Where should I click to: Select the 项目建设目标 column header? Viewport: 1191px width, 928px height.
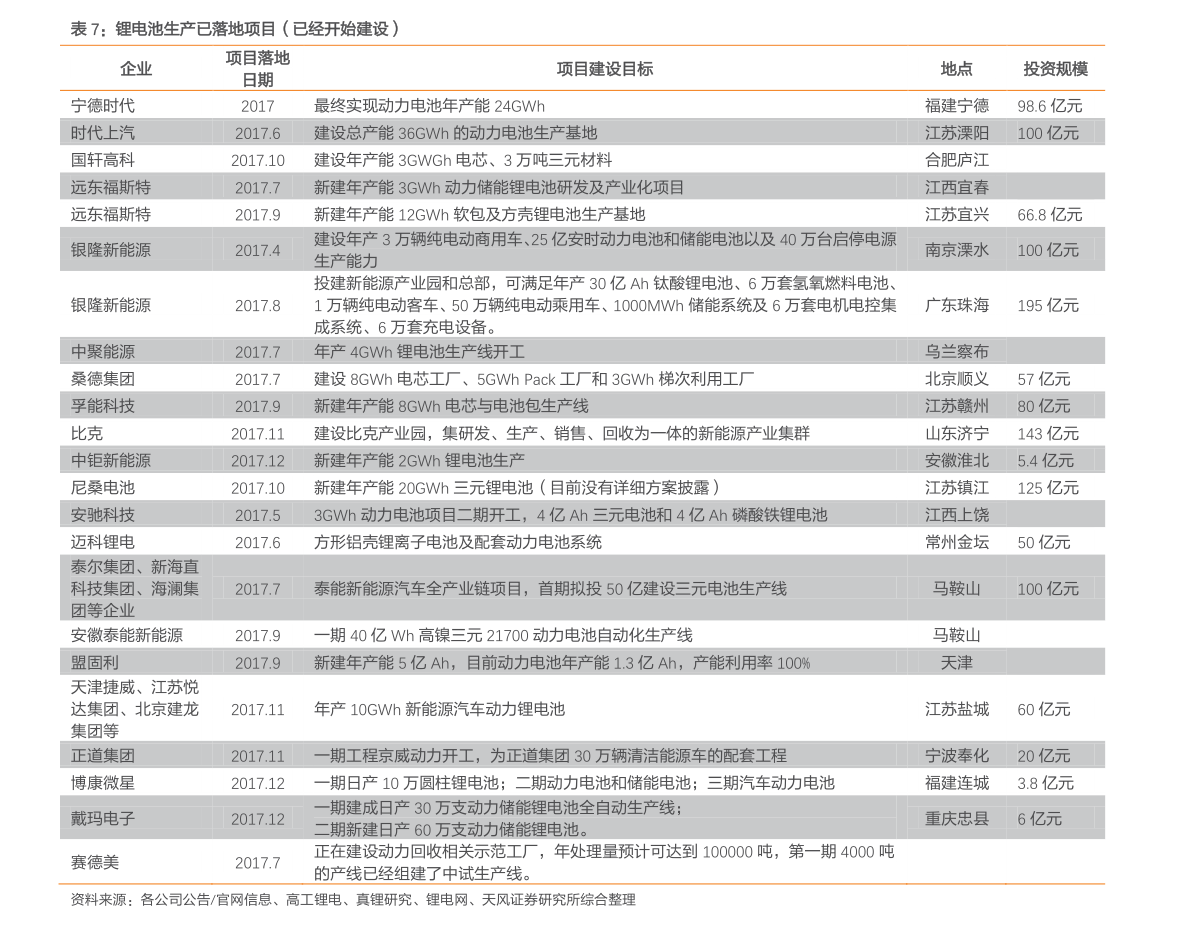(604, 69)
